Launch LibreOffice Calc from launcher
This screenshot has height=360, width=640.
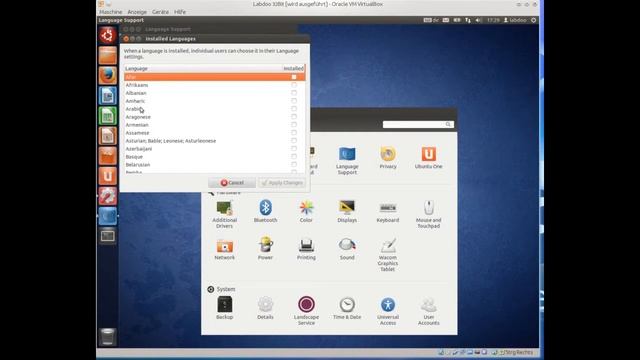click(x=107, y=116)
